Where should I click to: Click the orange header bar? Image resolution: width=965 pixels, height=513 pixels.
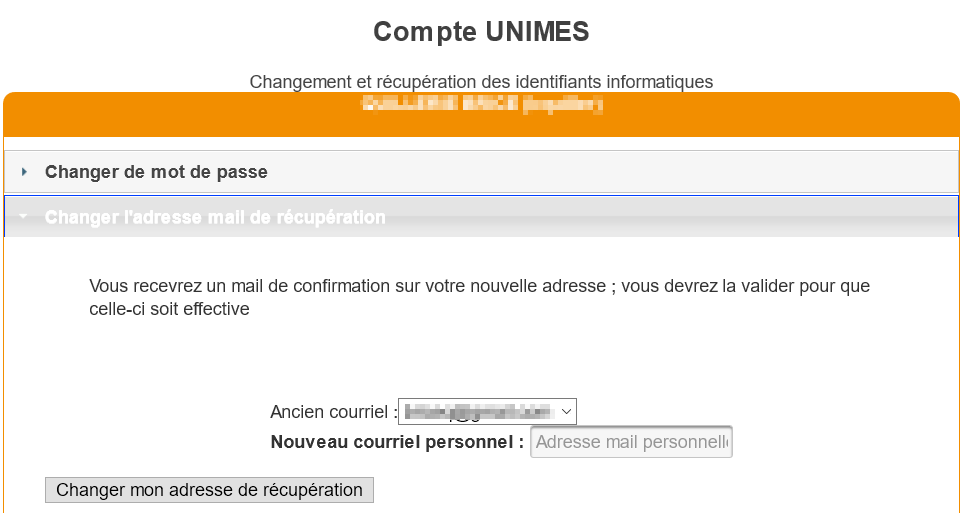point(800,115)
